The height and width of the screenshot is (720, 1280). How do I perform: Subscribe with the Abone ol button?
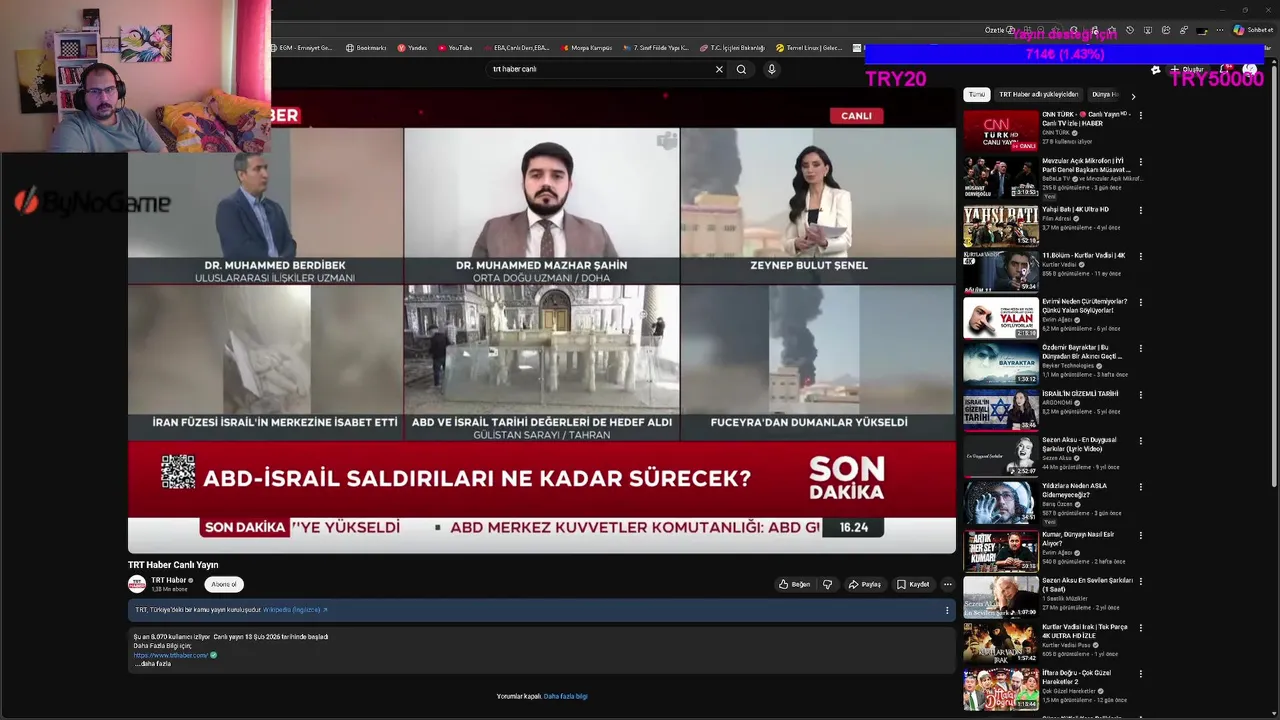[224, 584]
